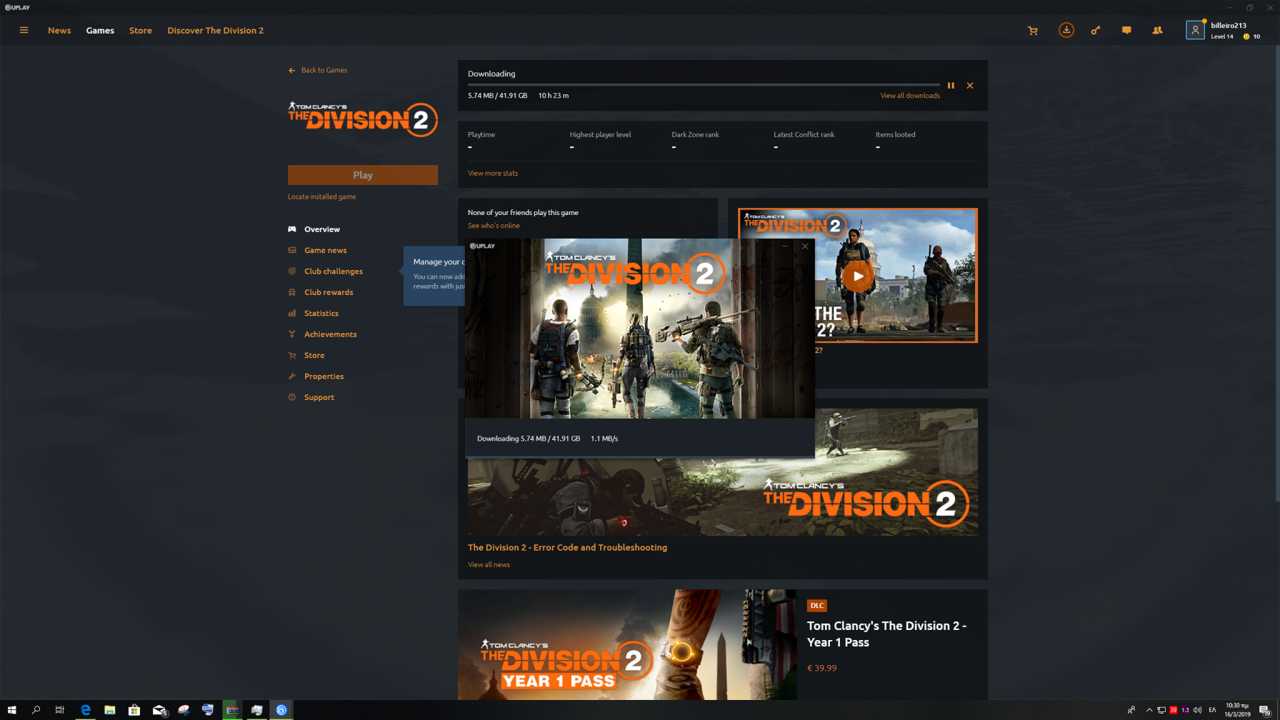
Task: Click View all news link
Action: 489,565
